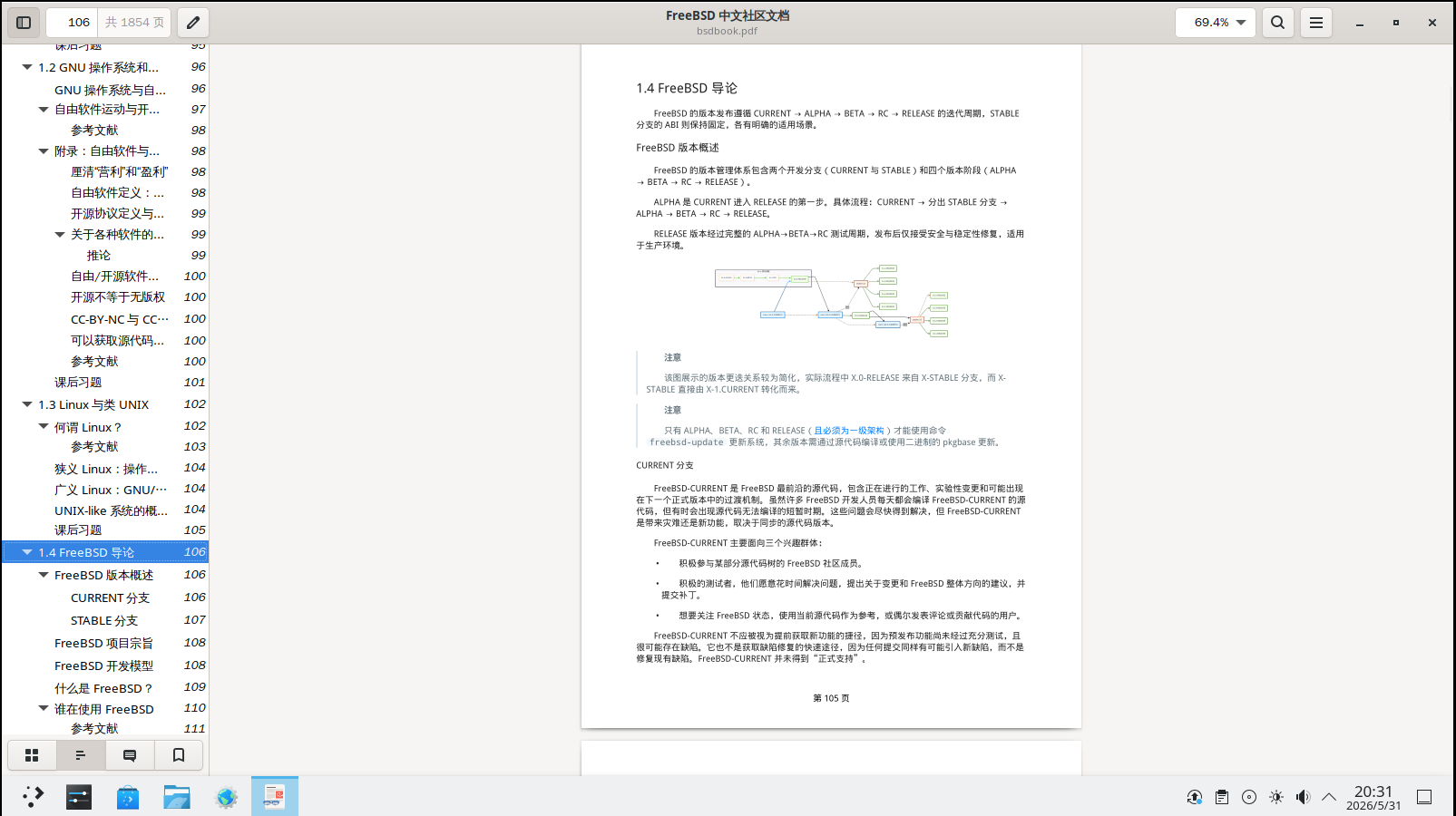The image size is (1456, 816).
Task: Go to GNU 操作系统与自 outline entry
Action: tap(110, 89)
